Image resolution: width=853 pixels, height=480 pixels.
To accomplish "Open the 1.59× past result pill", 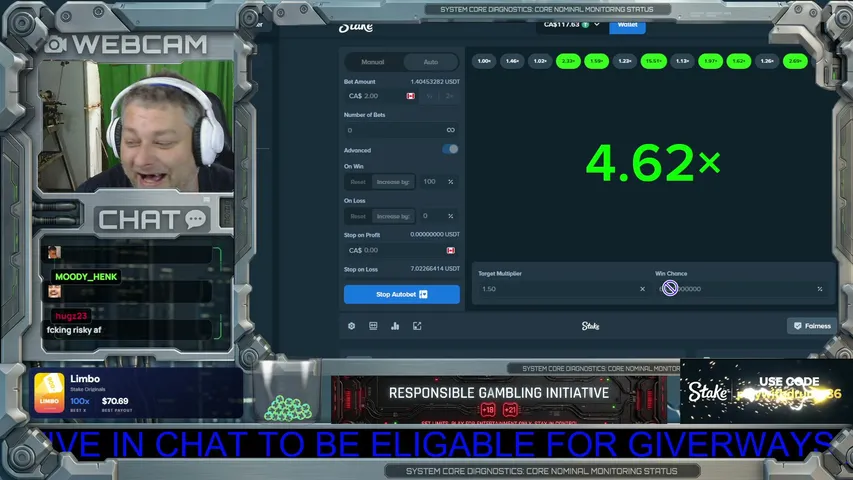I will pos(597,61).
